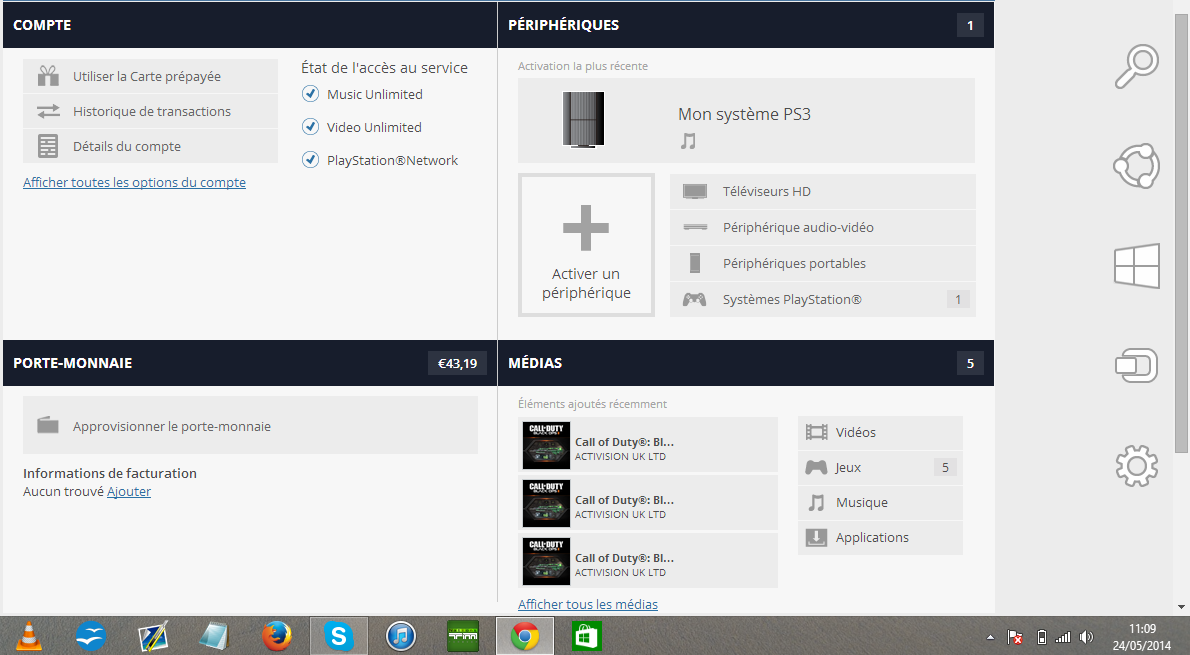Screen dimensions: 1190x655
Task: Click Afficher toutes les options du compte
Action: coord(134,182)
